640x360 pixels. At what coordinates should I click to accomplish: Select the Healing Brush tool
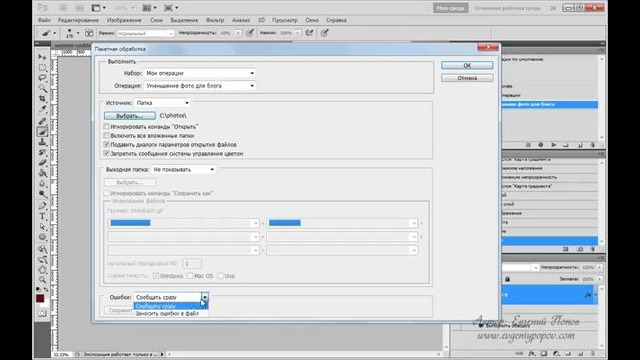point(42,121)
